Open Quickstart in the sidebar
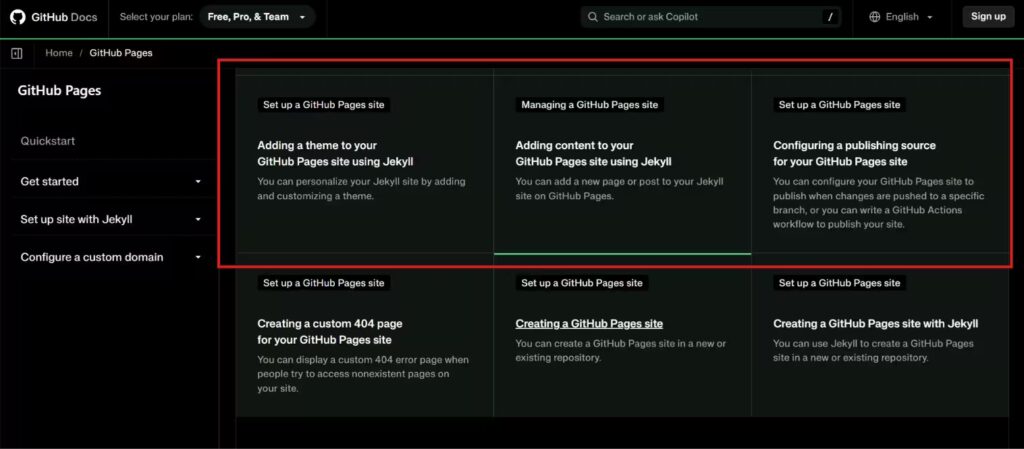Image resolution: width=1024 pixels, height=449 pixels. tap(48, 141)
